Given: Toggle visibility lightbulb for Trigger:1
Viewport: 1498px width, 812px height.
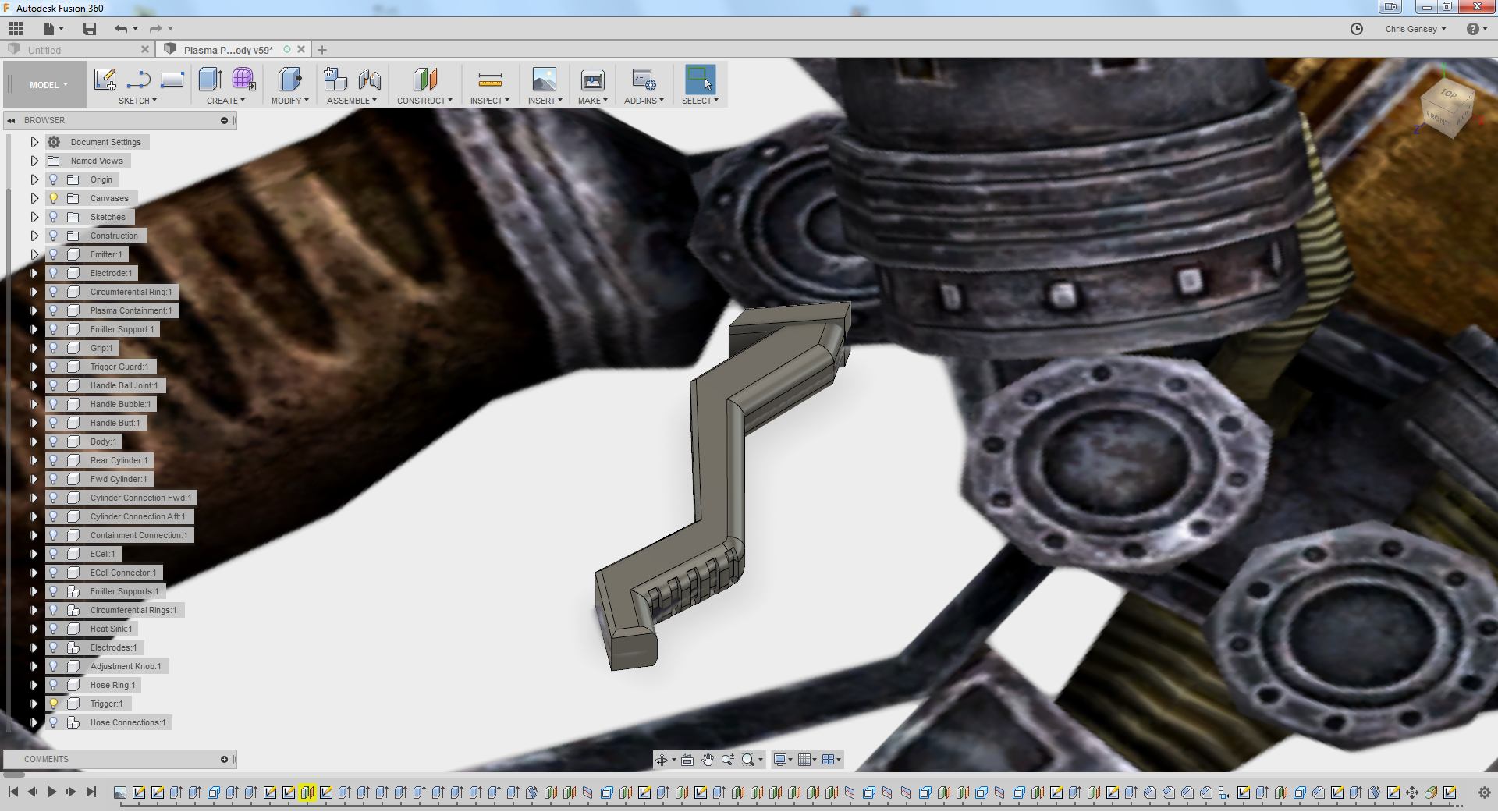Looking at the screenshot, I should coord(54,704).
